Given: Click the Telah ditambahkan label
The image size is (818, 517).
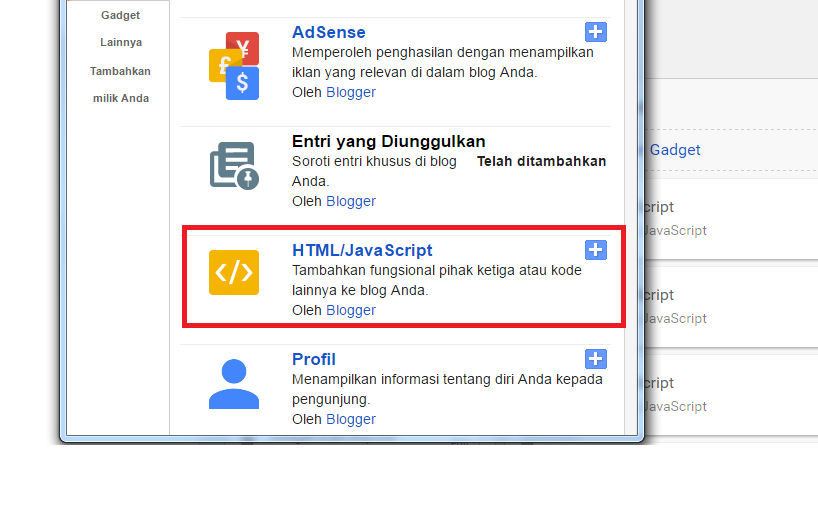Looking at the screenshot, I should [x=542, y=162].
